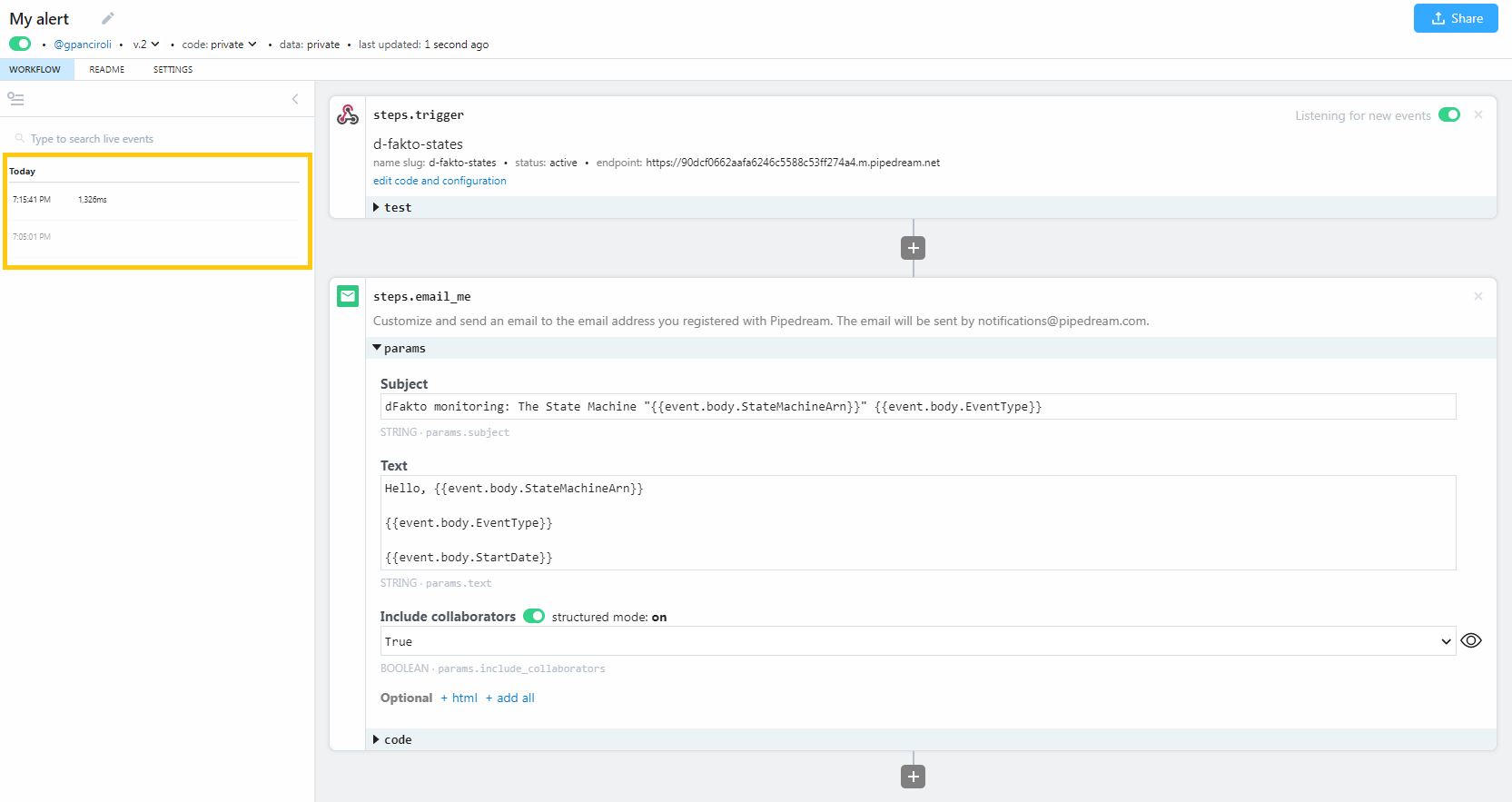
Task: Expand the test section in trigger step
Action: tap(392, 207)
